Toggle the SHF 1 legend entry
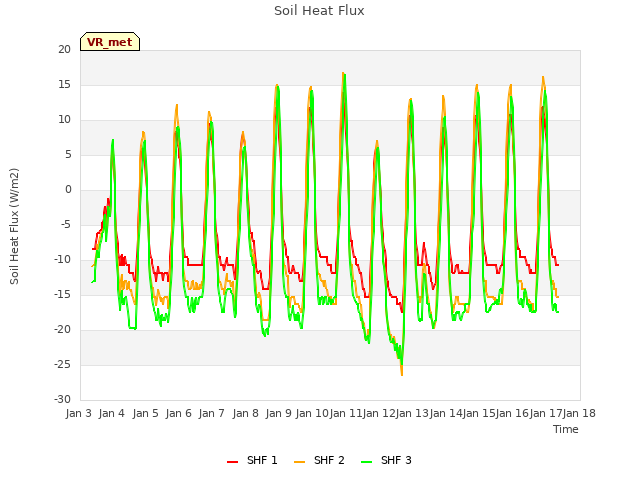This screenshot has width=640, height=480. [x=252, y=460]
